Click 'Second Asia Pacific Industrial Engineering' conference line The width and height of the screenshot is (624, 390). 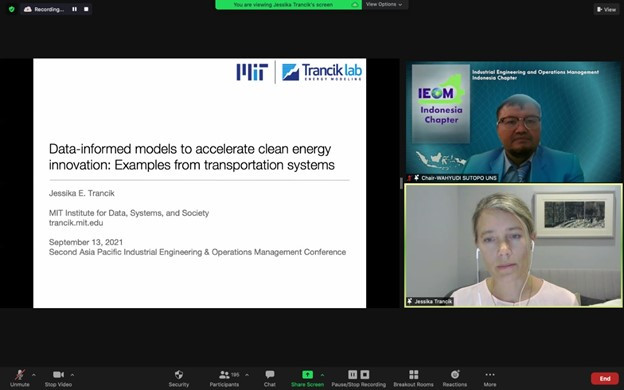pos(197,252)
